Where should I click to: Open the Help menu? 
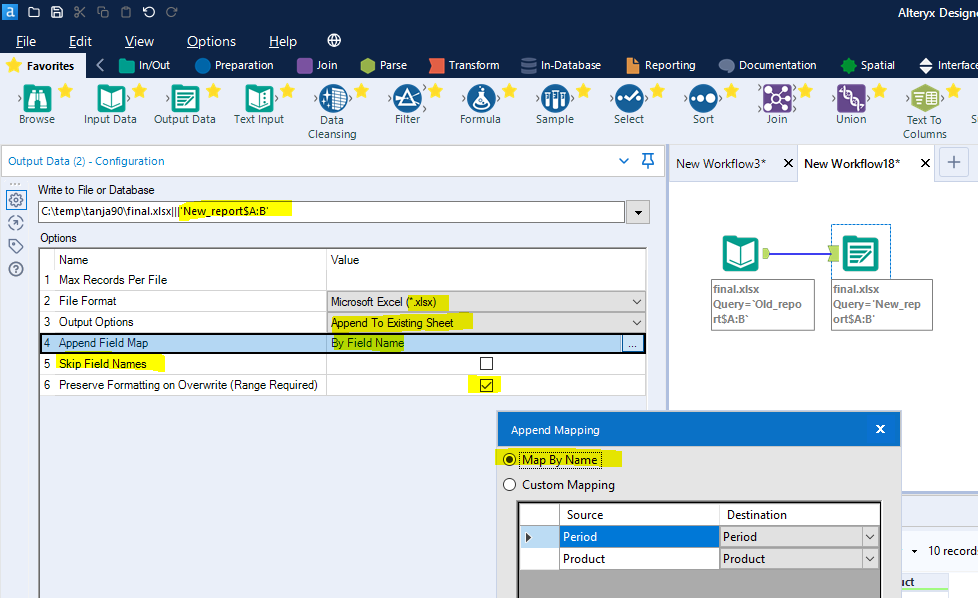coord(283,41)
